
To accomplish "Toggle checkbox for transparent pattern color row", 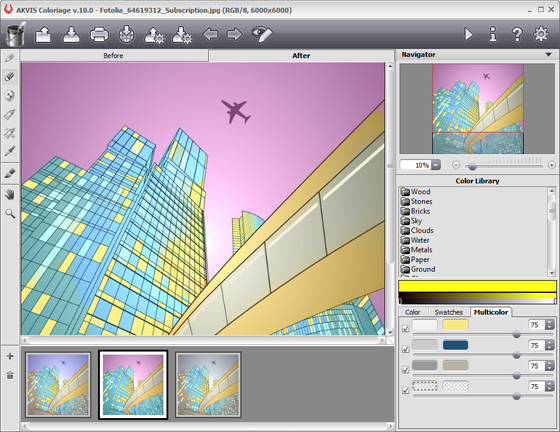I will (405, 391).
